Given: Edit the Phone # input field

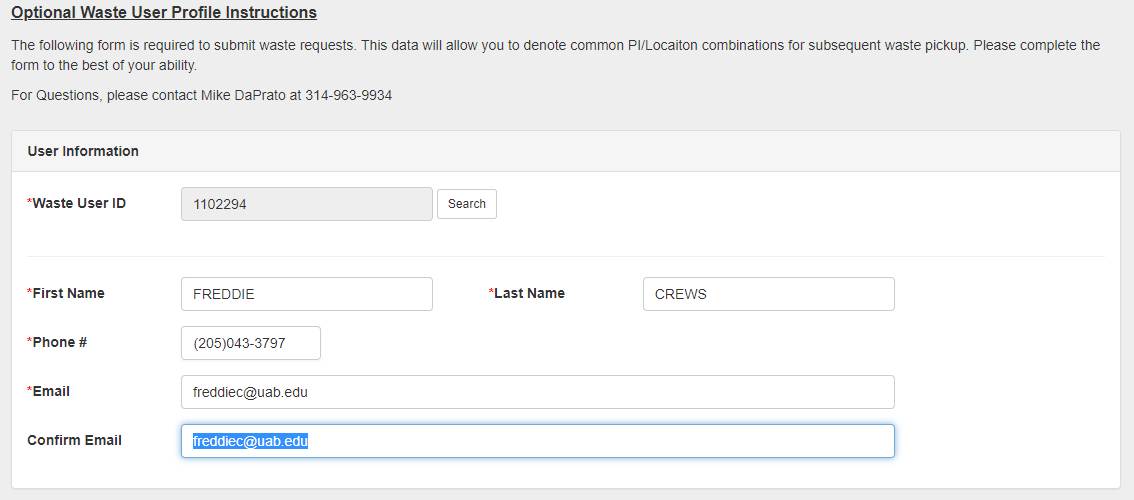Looking at the screenshot, I should (x=250, y=343).
